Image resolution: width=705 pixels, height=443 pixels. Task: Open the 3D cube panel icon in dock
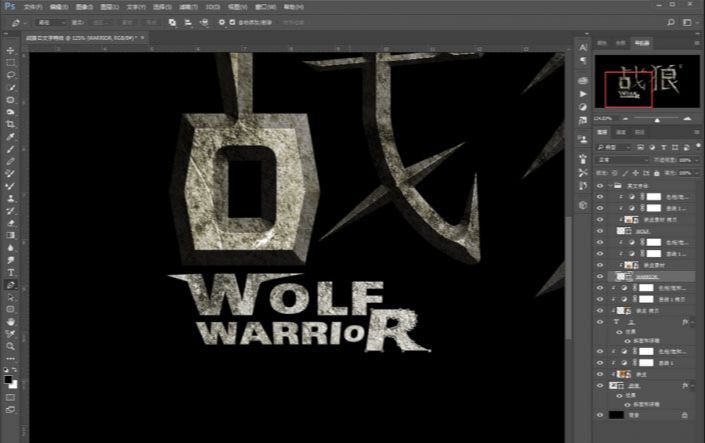coord(583,206)
